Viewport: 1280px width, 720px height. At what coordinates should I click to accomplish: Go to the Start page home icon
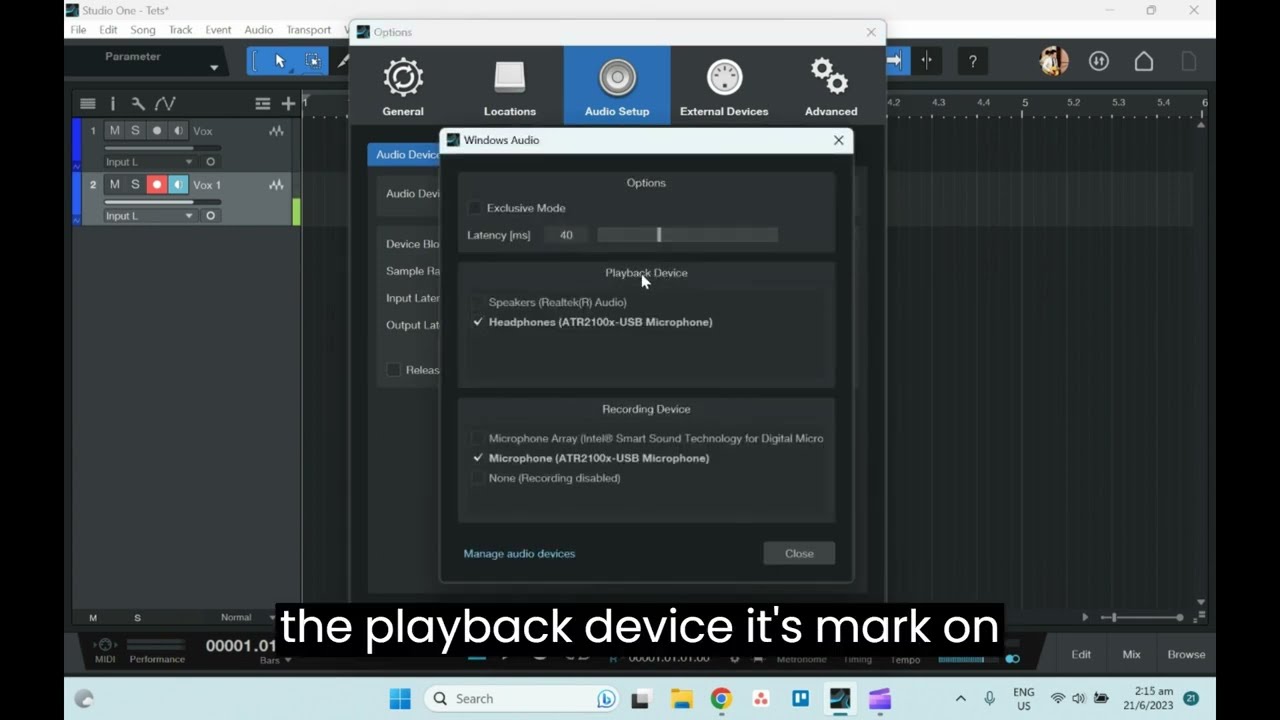click(1144, 62)
